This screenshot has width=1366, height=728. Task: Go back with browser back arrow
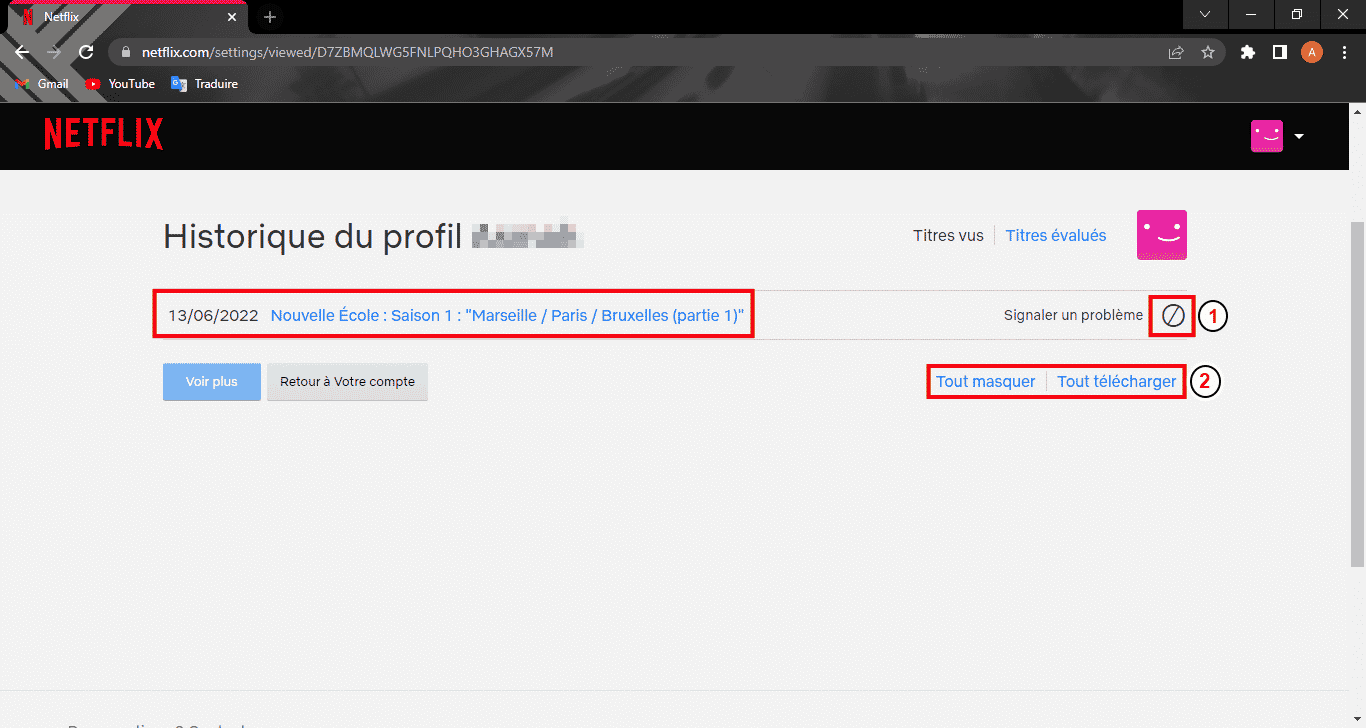pos(22,52)
